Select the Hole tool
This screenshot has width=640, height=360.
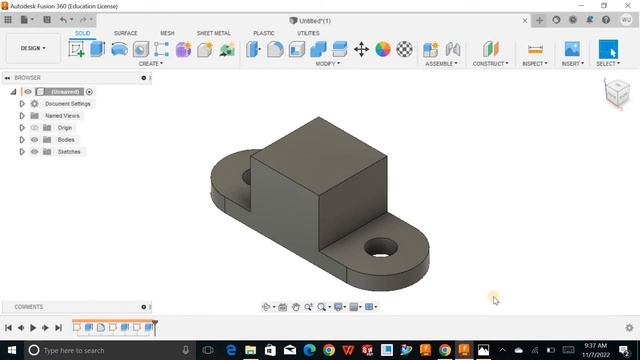pos(141,49)
